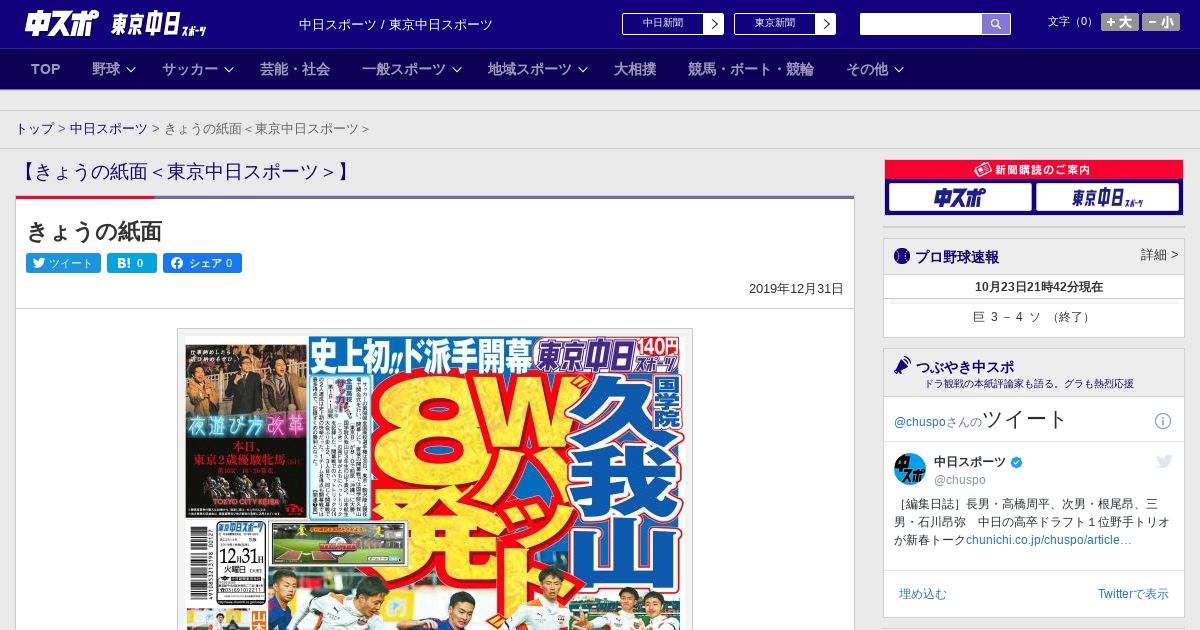Click Twitterで表示 link
1200x630 pixels.
[1133, 594]
